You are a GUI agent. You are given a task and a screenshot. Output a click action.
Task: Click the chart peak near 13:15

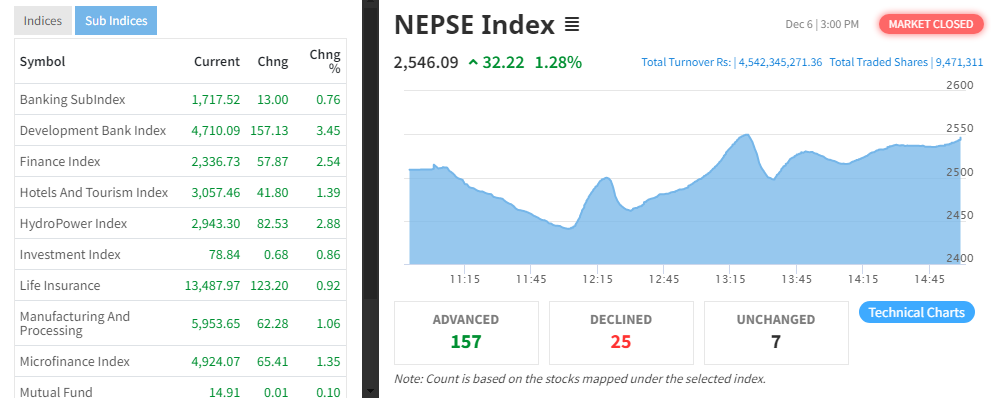[x=746, y=135]
